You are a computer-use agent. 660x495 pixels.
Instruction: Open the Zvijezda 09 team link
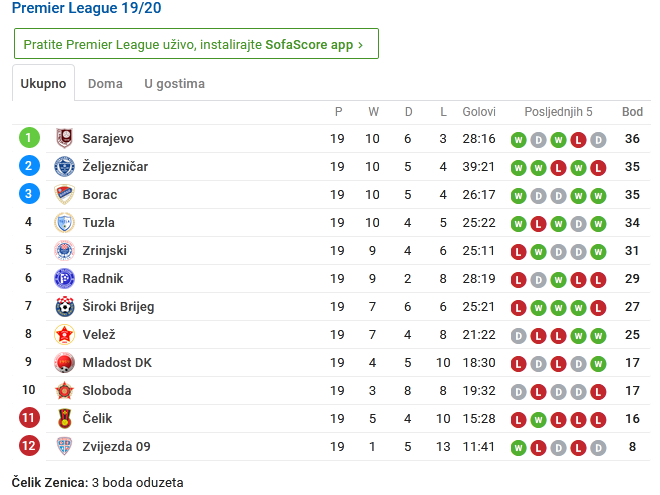[116, 447]
